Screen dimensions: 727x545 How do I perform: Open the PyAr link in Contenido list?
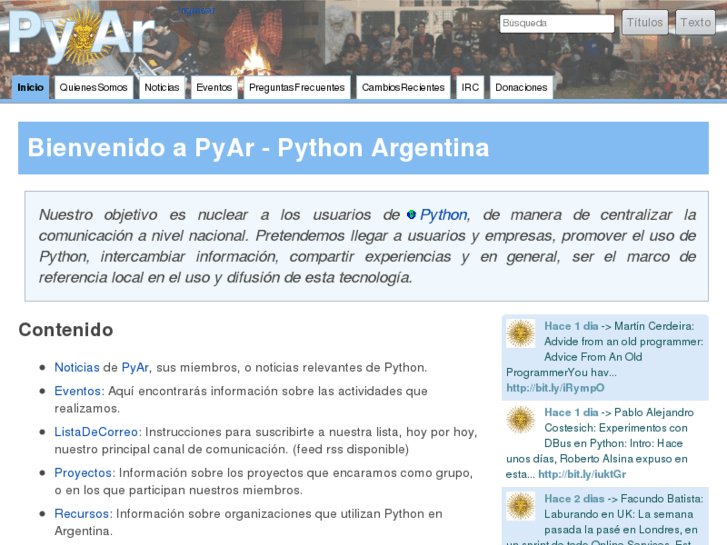135,367
